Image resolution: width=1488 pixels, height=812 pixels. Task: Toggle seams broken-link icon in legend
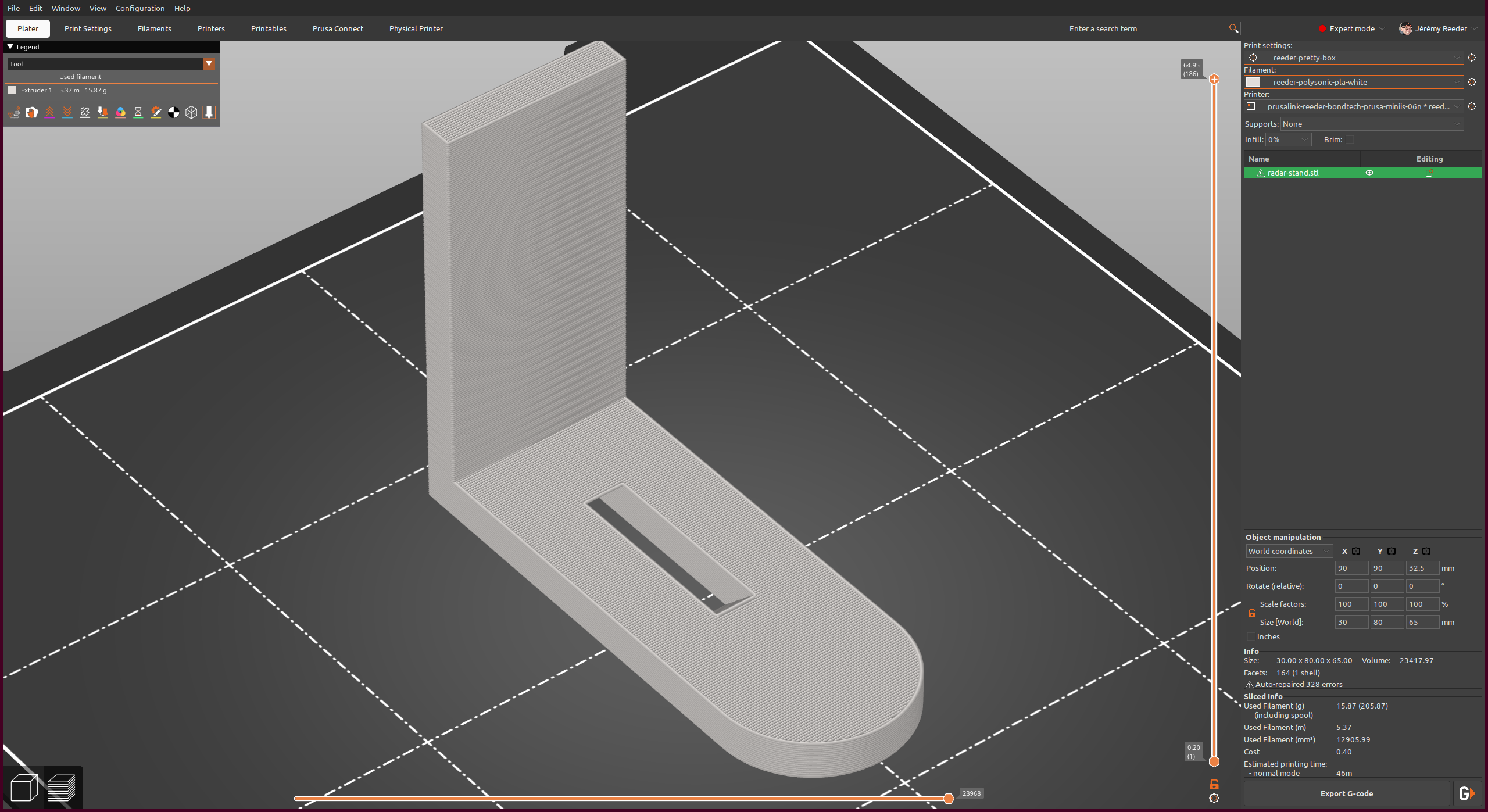pos(85,112)
